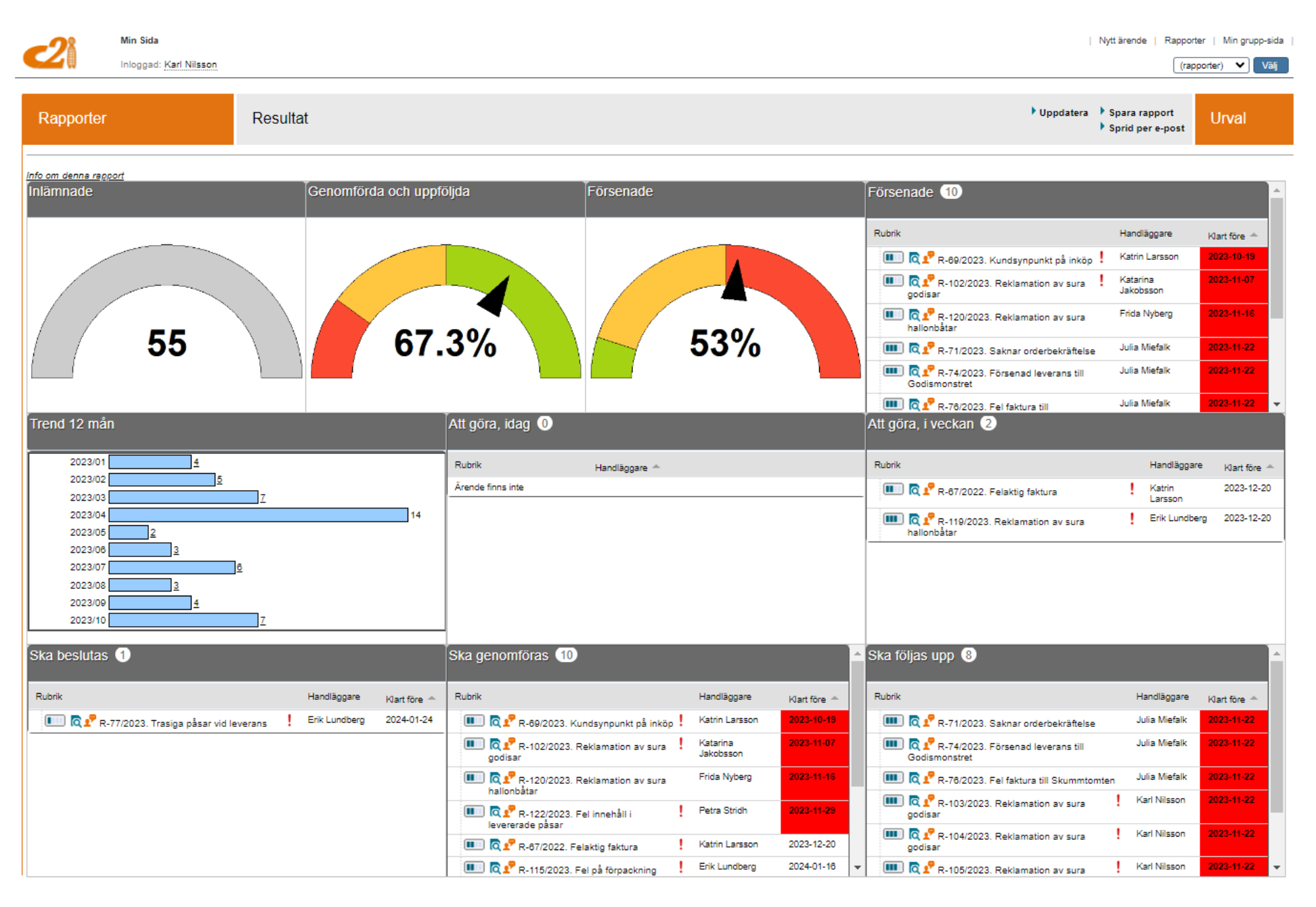Click comment person icon for R-120/2023 in Försenade list
The height and width of the screenshot is (907, 1316).
tap(928, 314)
